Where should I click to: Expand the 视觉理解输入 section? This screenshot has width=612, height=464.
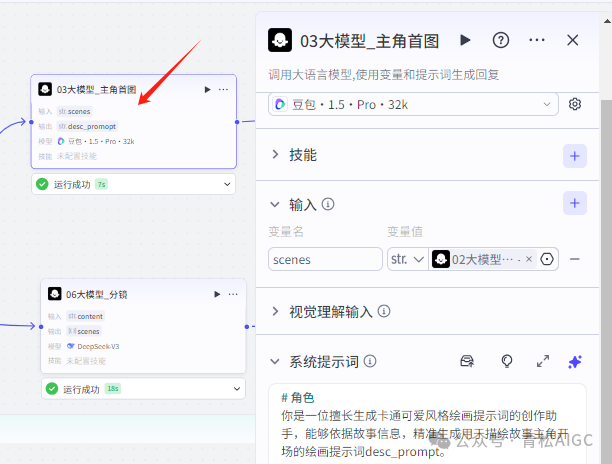point(275,311)
